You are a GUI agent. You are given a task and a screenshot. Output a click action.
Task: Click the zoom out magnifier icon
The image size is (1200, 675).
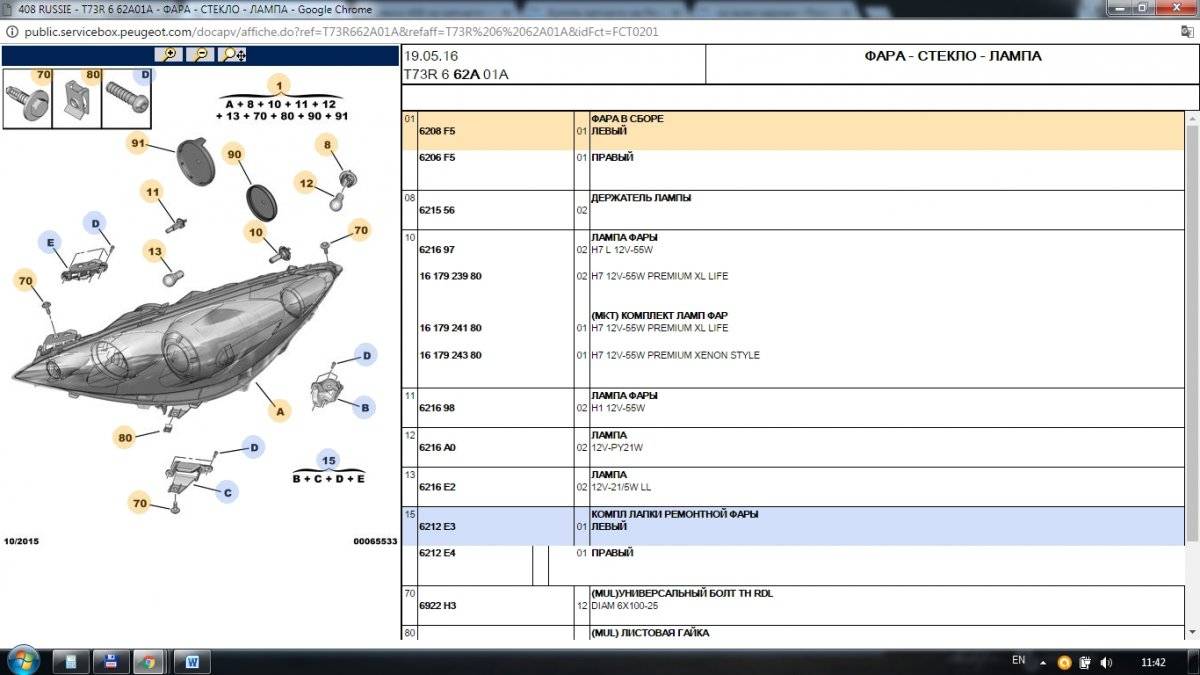(202, 55)
